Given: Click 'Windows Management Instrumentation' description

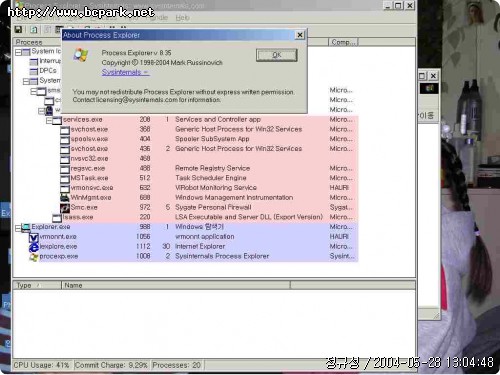Looking at the screenshot, I should 234,198.
